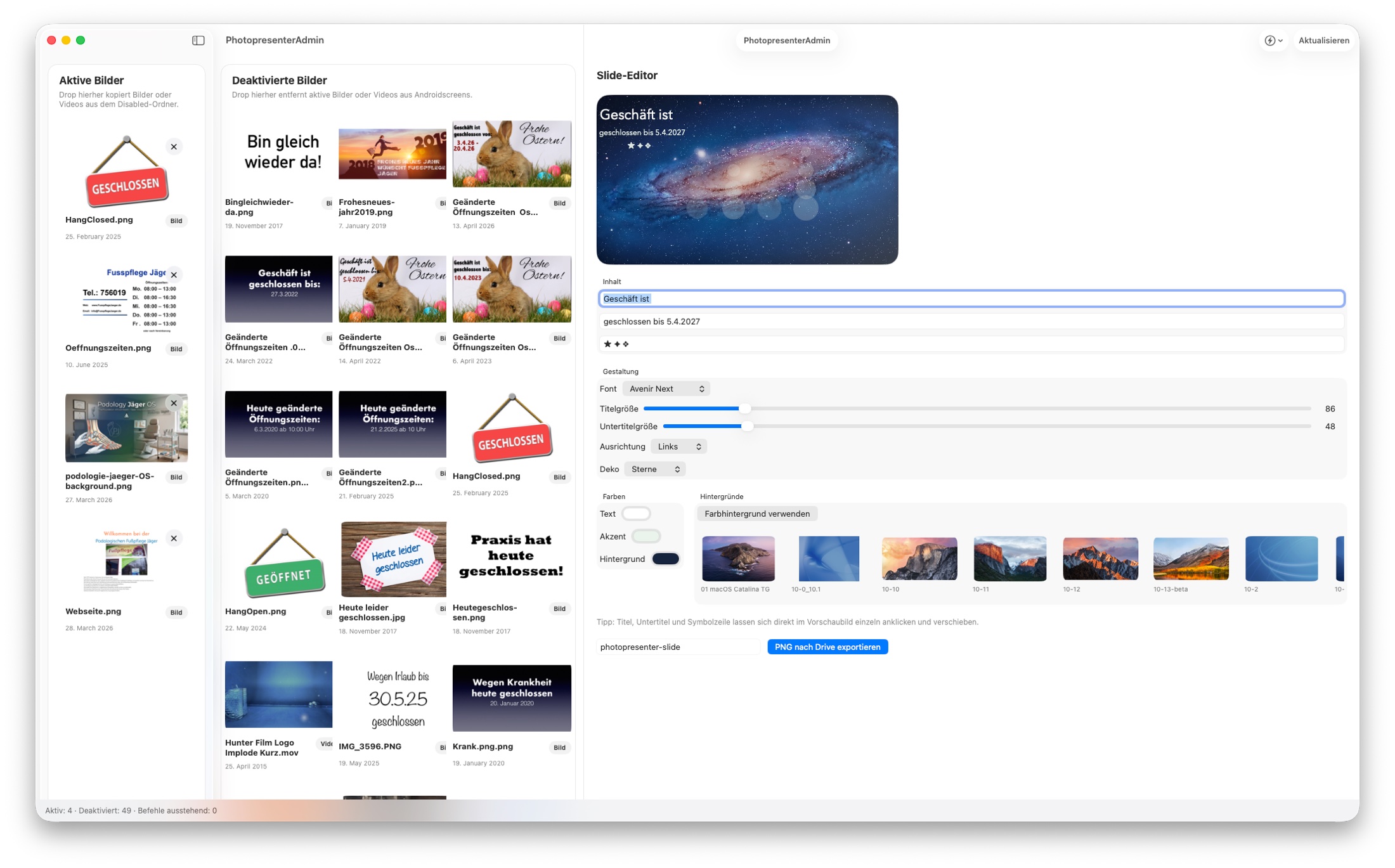Click the title field Geschäft ist
The height and width of the screenshot is (868, 1395).
pyautogui.click(x=971, y=299)
